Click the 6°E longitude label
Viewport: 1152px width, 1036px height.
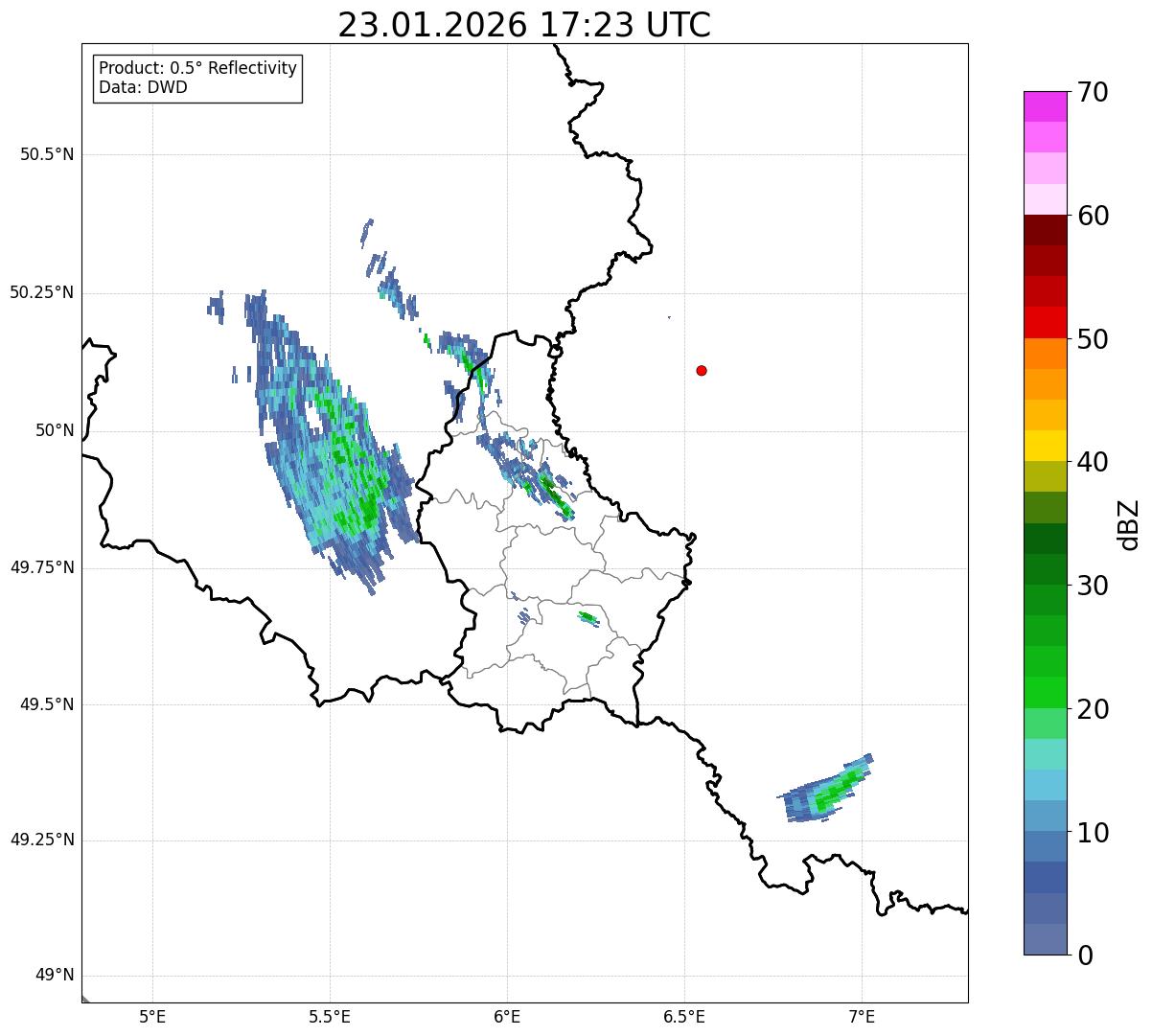pyautogui.click(x=507, y=1016)
